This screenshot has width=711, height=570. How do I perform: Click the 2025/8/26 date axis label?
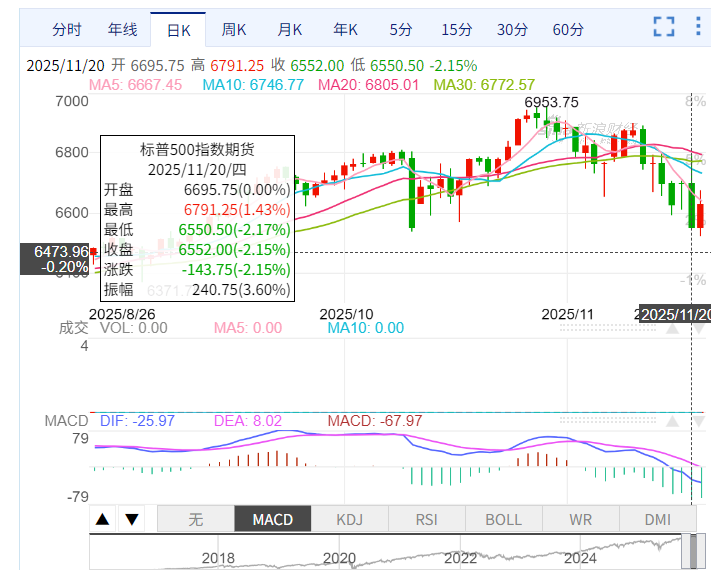pos(122,314)
